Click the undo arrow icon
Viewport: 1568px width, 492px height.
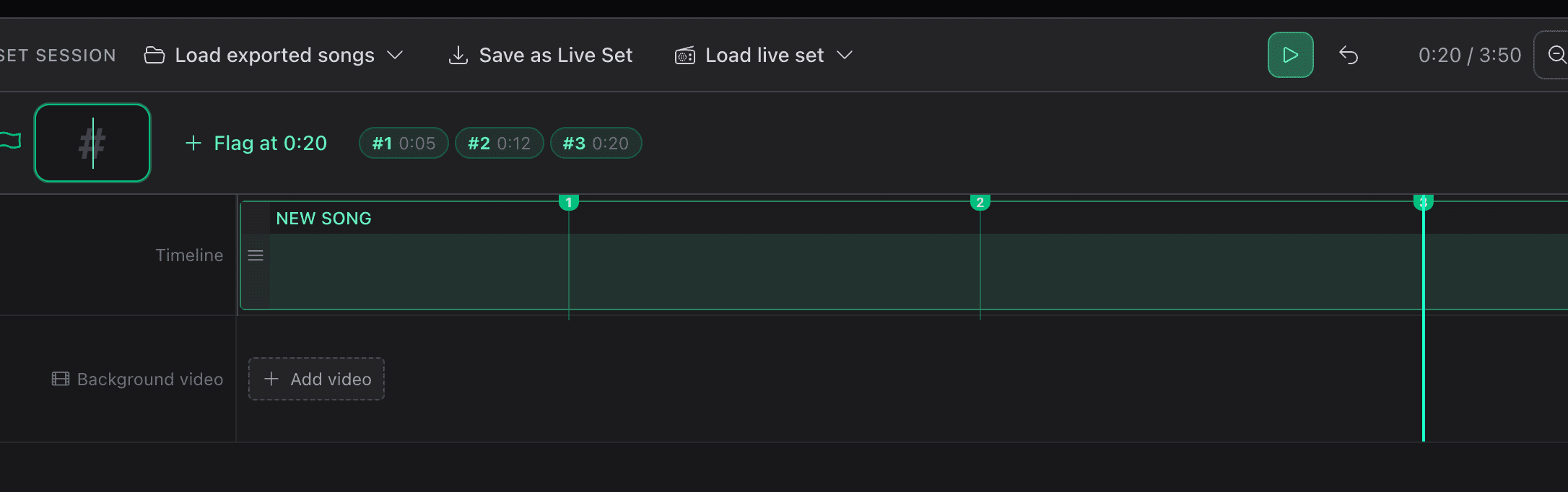[x=1349, y=55]
